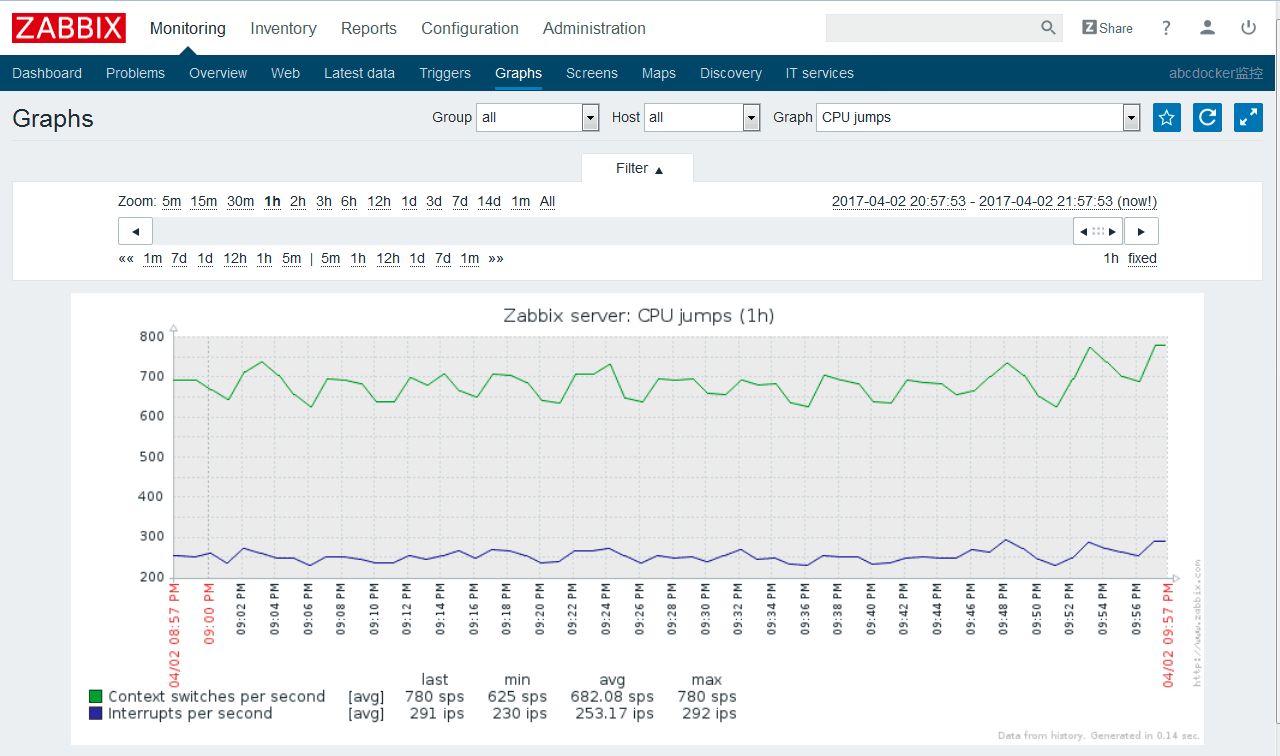
Task: Switch to the Latest data tab
Action: pos(359,73)
